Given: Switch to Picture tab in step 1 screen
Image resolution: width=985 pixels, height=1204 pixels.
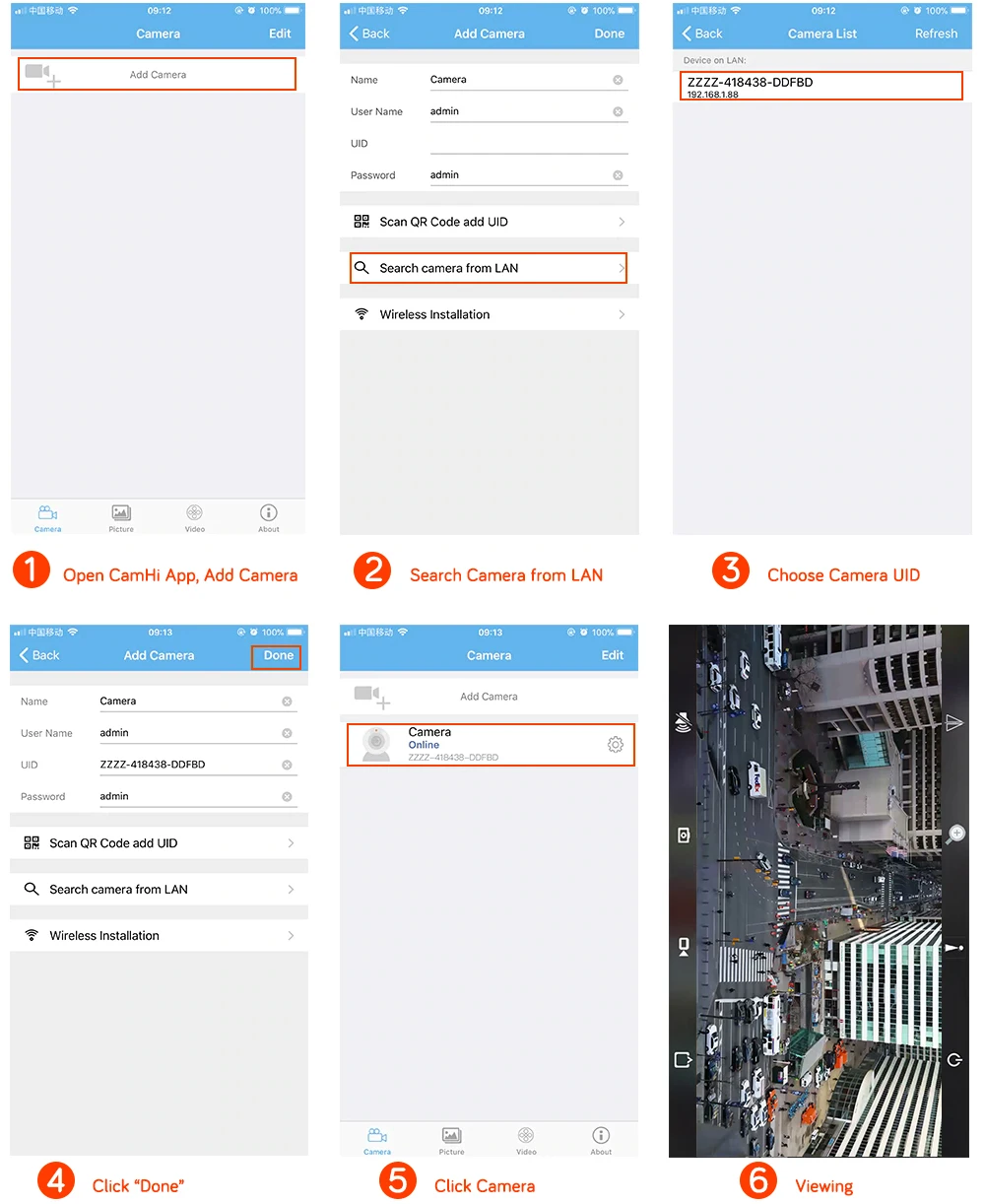Looking at the screenshot, I should click(121, 517).
